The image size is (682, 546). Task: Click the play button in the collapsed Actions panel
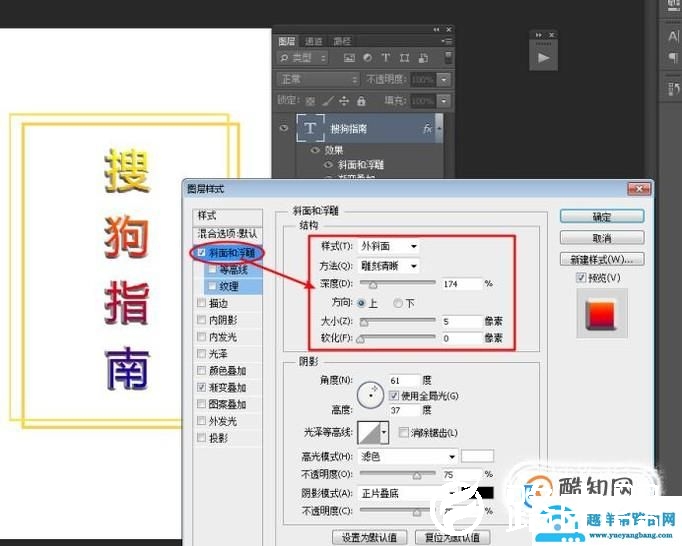tap(543, 57)
